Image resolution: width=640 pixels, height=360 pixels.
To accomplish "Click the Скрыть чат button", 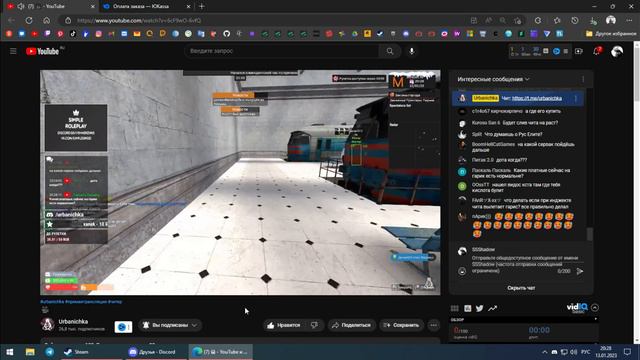I will point(521,288).
